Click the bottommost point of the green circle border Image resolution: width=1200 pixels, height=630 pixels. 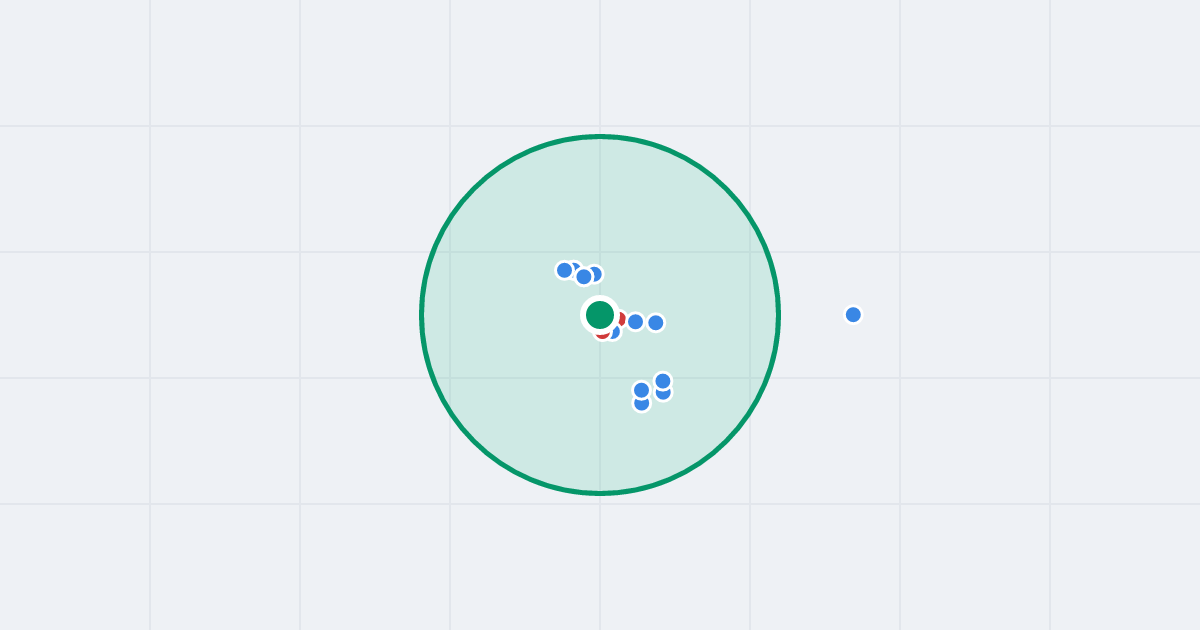[x=600, y=493]
